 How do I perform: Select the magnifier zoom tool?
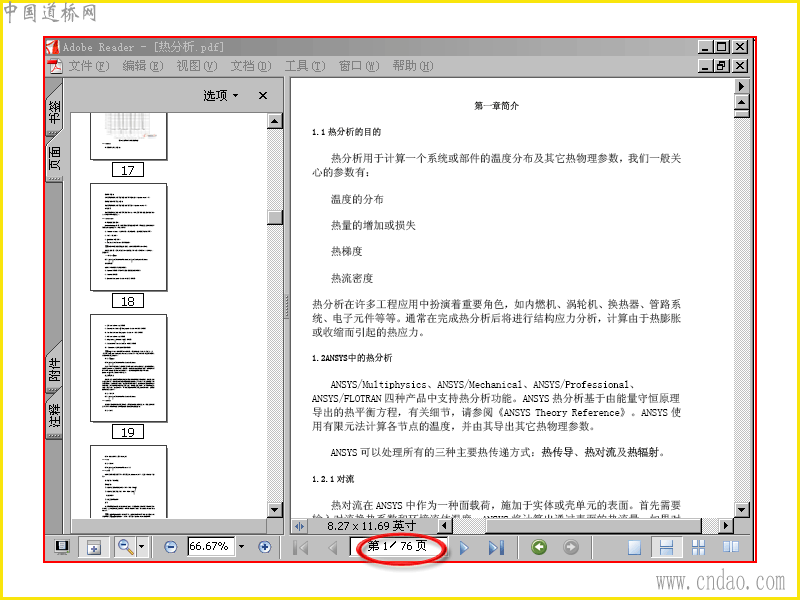click(126, 547)
